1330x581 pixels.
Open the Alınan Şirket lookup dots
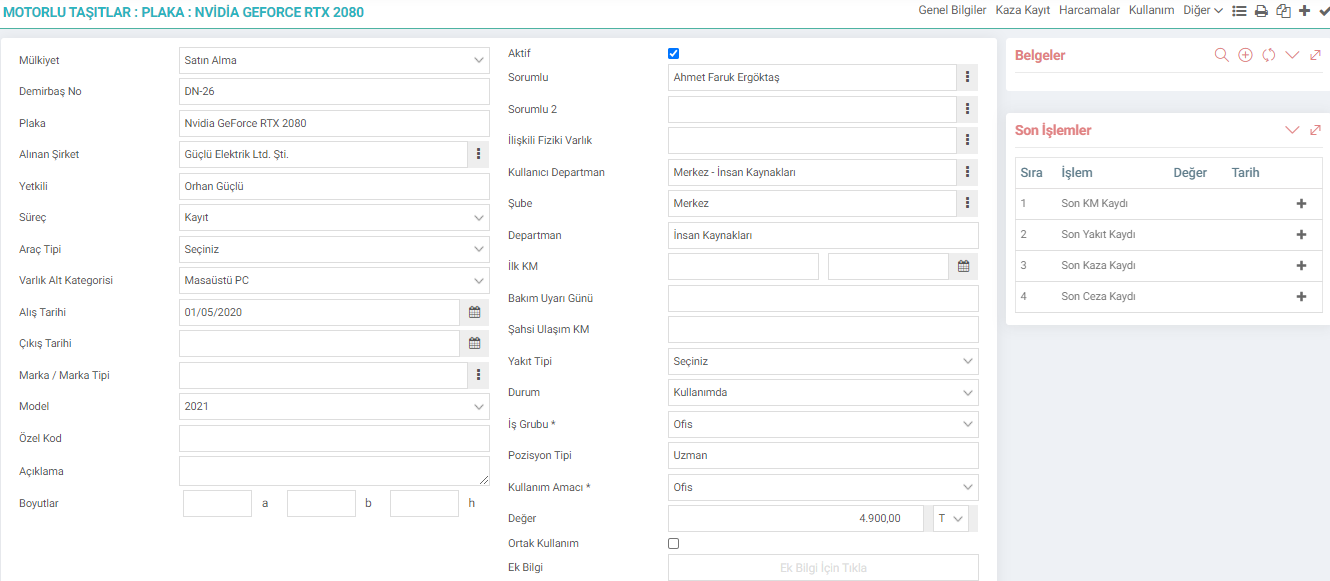pyautogui.click(x=478, y=154)
